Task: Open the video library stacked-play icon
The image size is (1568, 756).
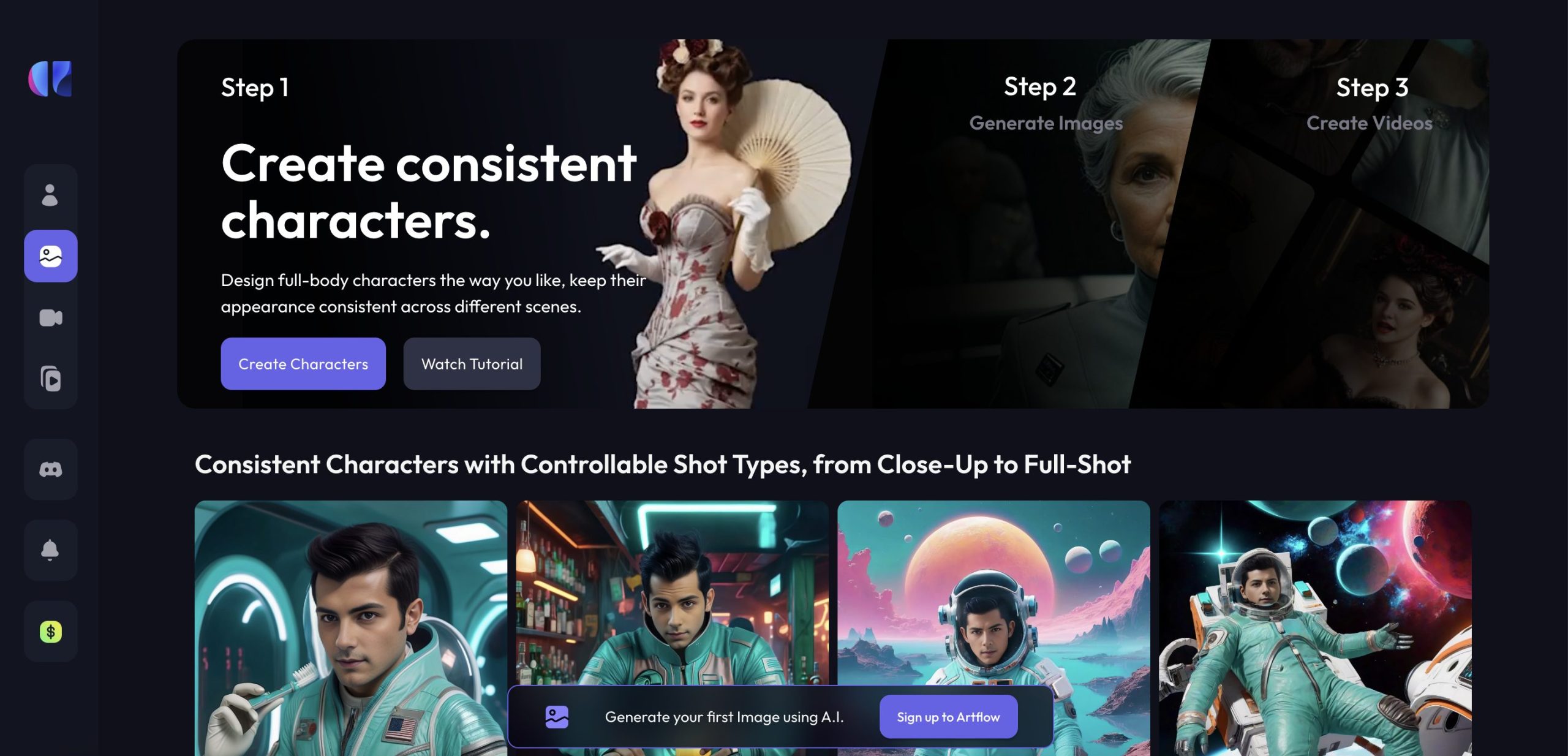Action: [51, 379]
